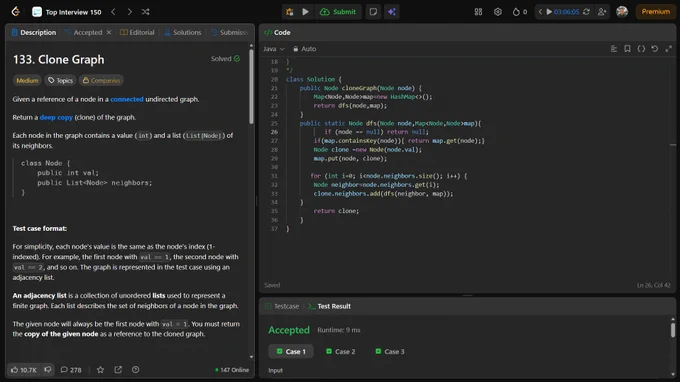Click the Code panel header
Image resolution: width=680 pixels, height=382 pixels.
tap(277, 33)
